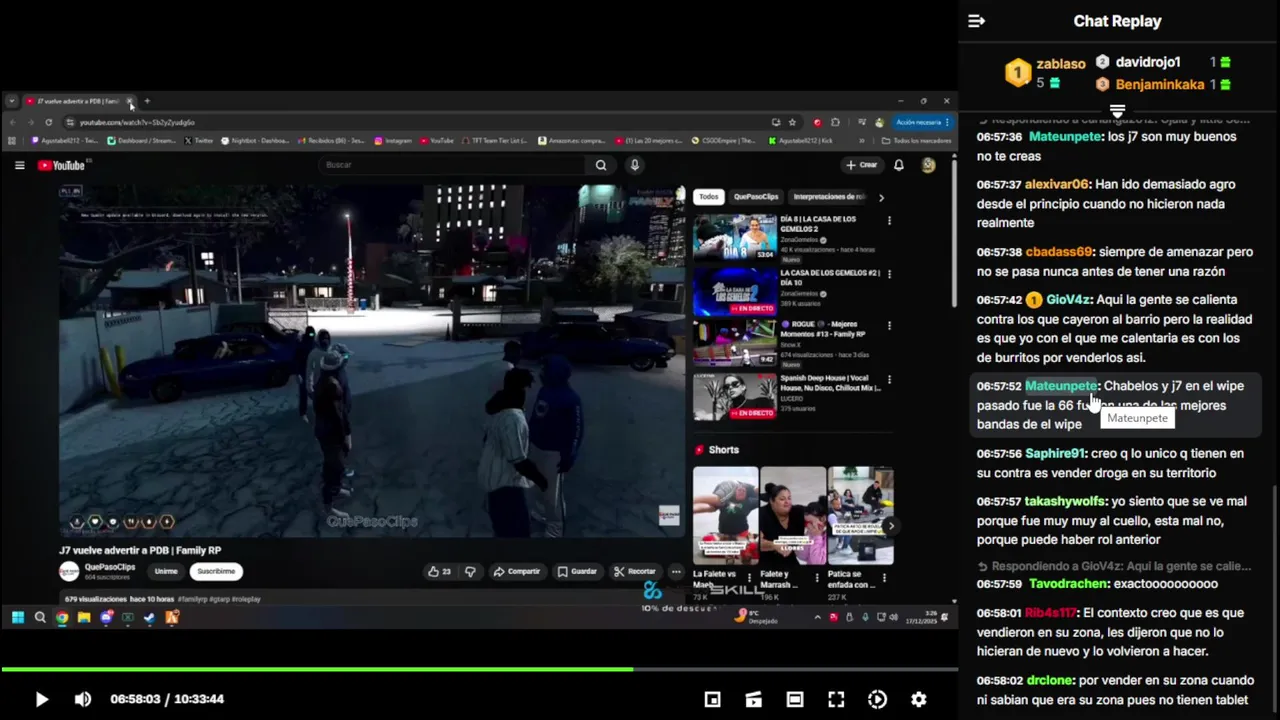Click the Unirme join button
Image resolution: width=1280 pixels, height=720 pixels.
pyautogui.click(x=166, y=572)
